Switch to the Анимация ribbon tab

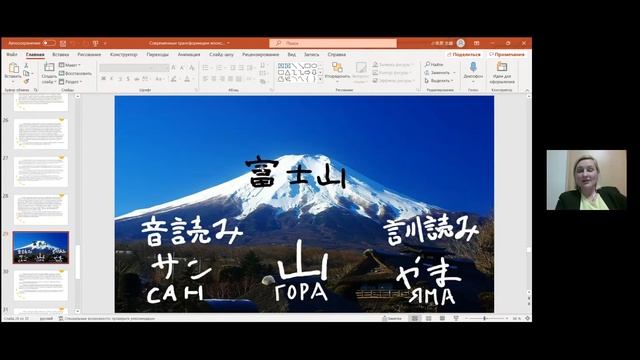[189, 54]
